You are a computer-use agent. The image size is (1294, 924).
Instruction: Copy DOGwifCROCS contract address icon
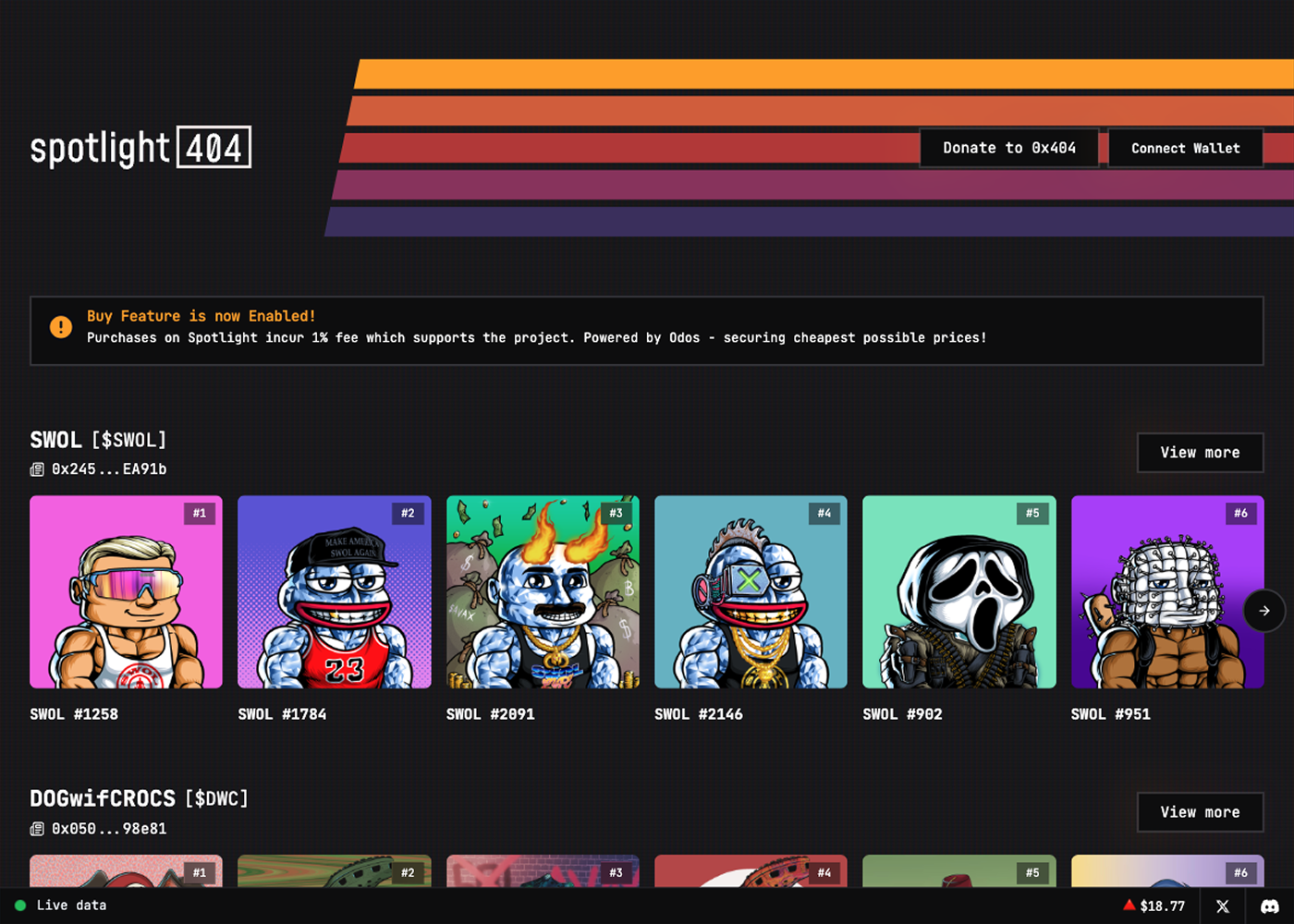point(37,829)
